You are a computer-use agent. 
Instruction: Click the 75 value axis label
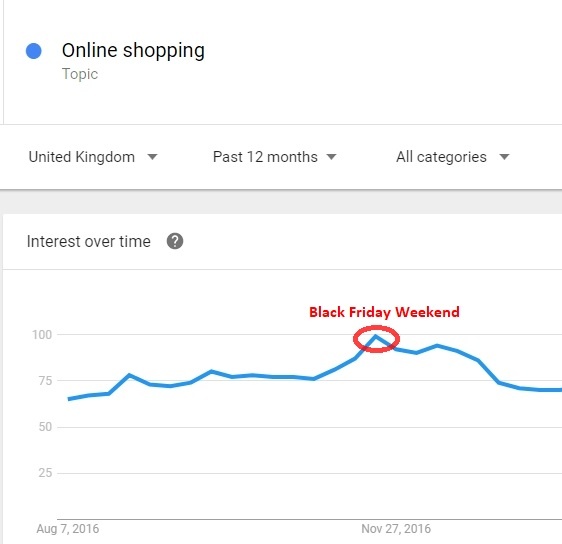point(46,381)
